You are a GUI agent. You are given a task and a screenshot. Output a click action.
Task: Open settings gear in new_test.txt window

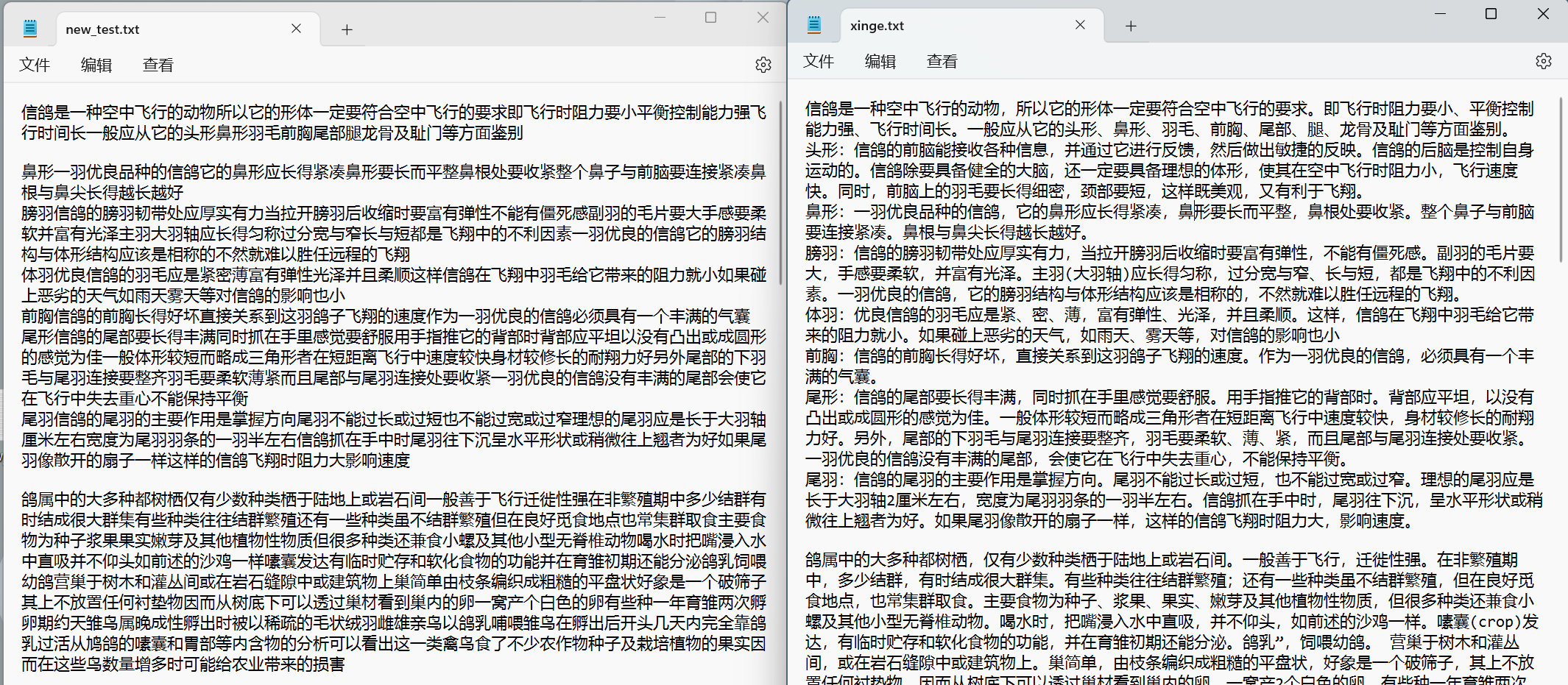(763, 65)
